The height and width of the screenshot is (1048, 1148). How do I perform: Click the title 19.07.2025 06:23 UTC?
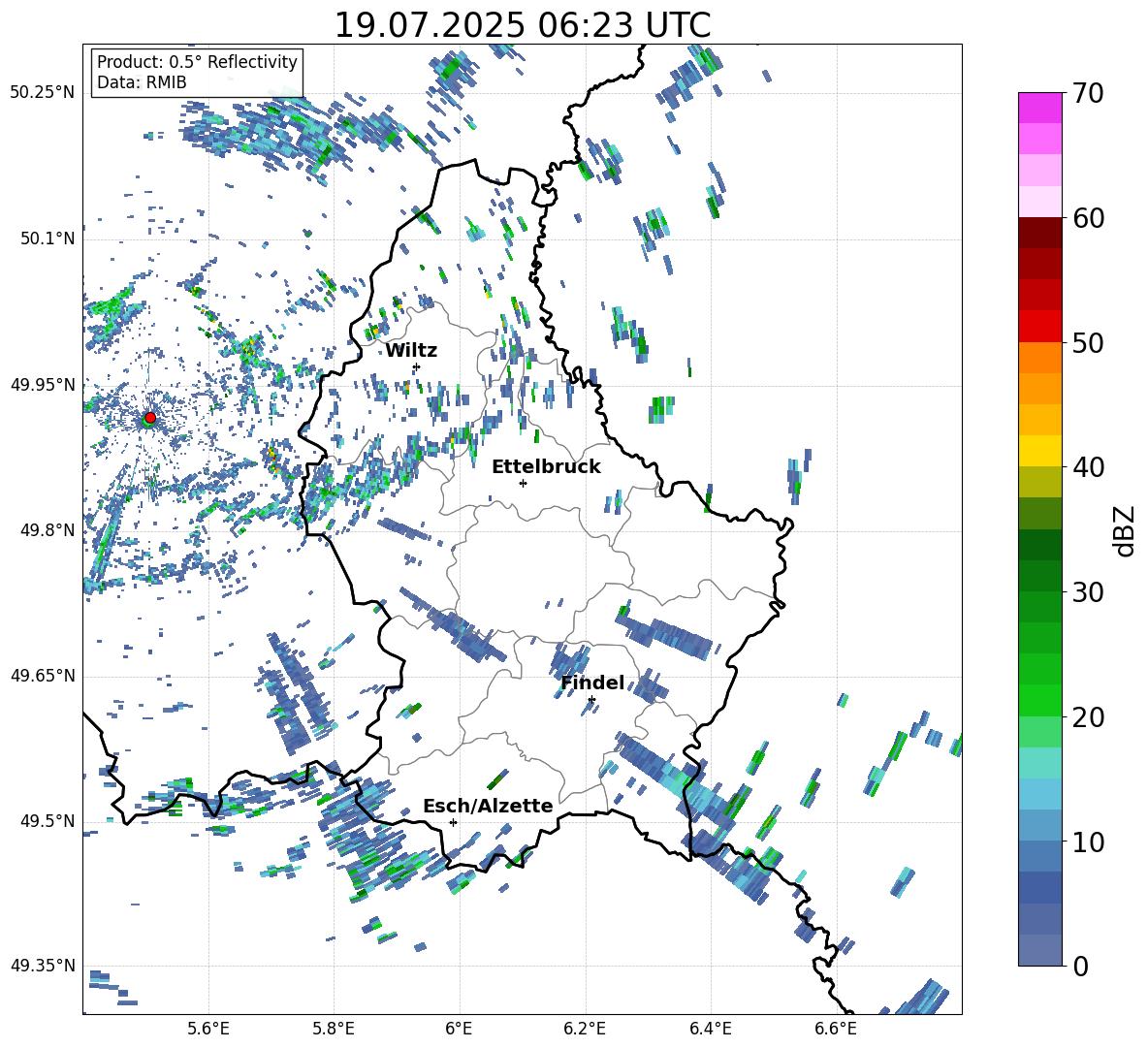523,25
